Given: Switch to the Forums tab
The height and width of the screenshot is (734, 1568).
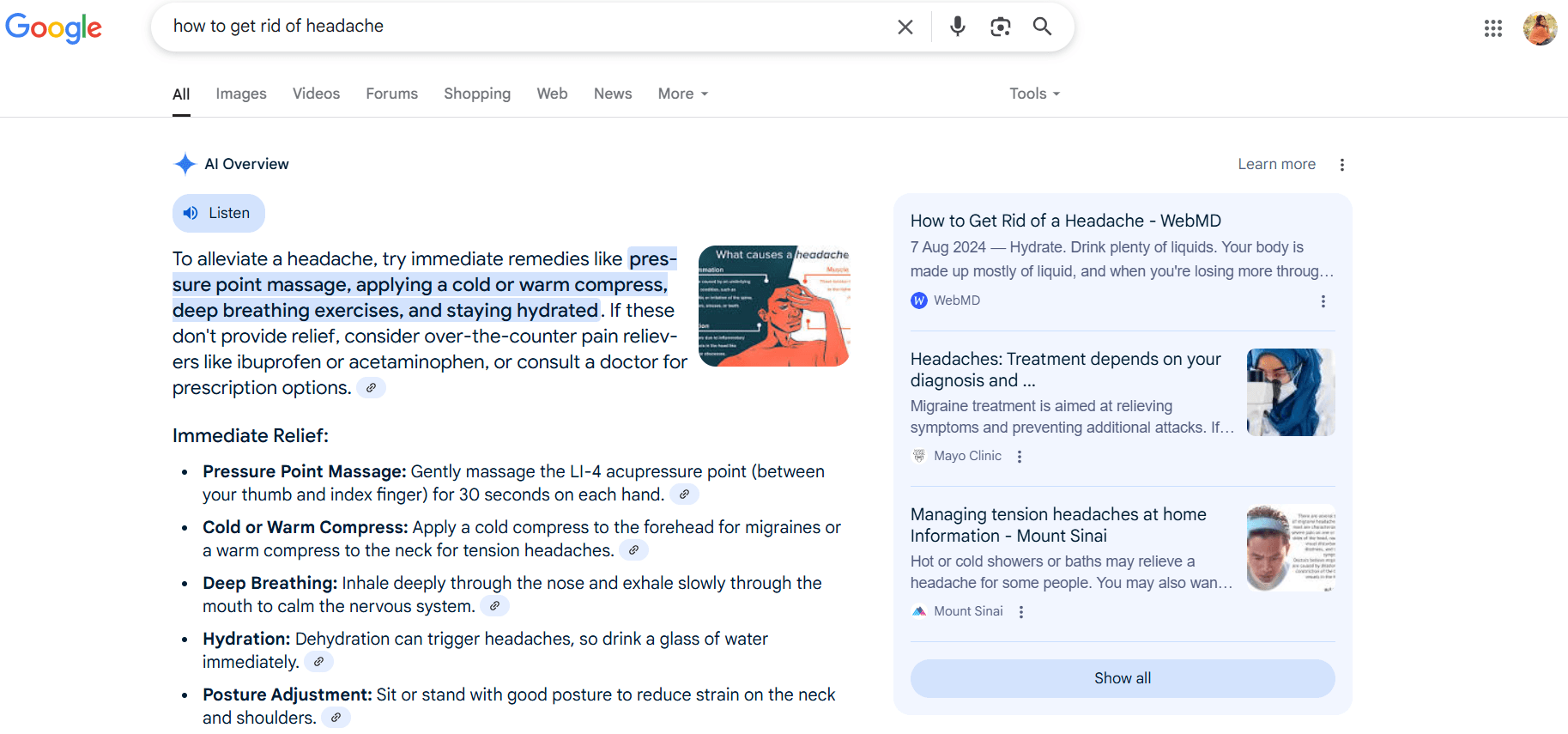Looking at the screenshot, I should (392, 94).
